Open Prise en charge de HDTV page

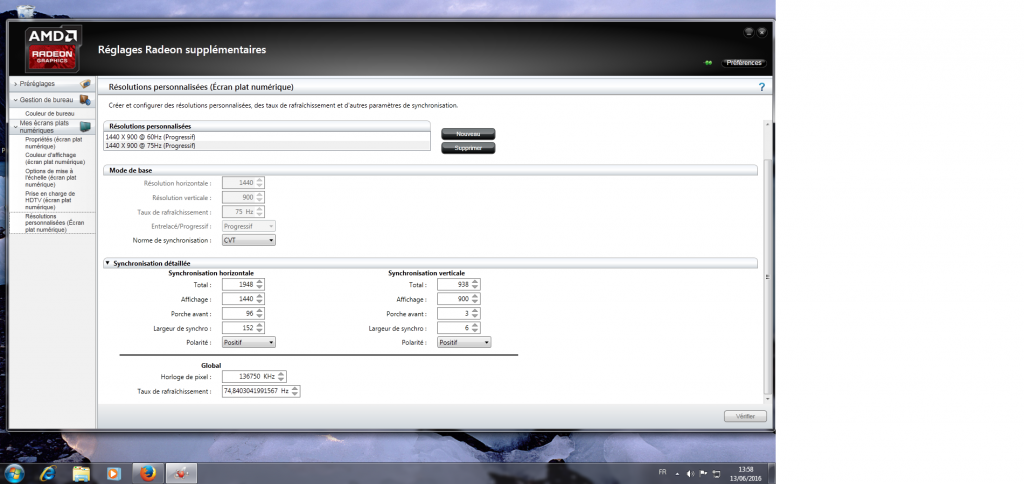[50, 200]
